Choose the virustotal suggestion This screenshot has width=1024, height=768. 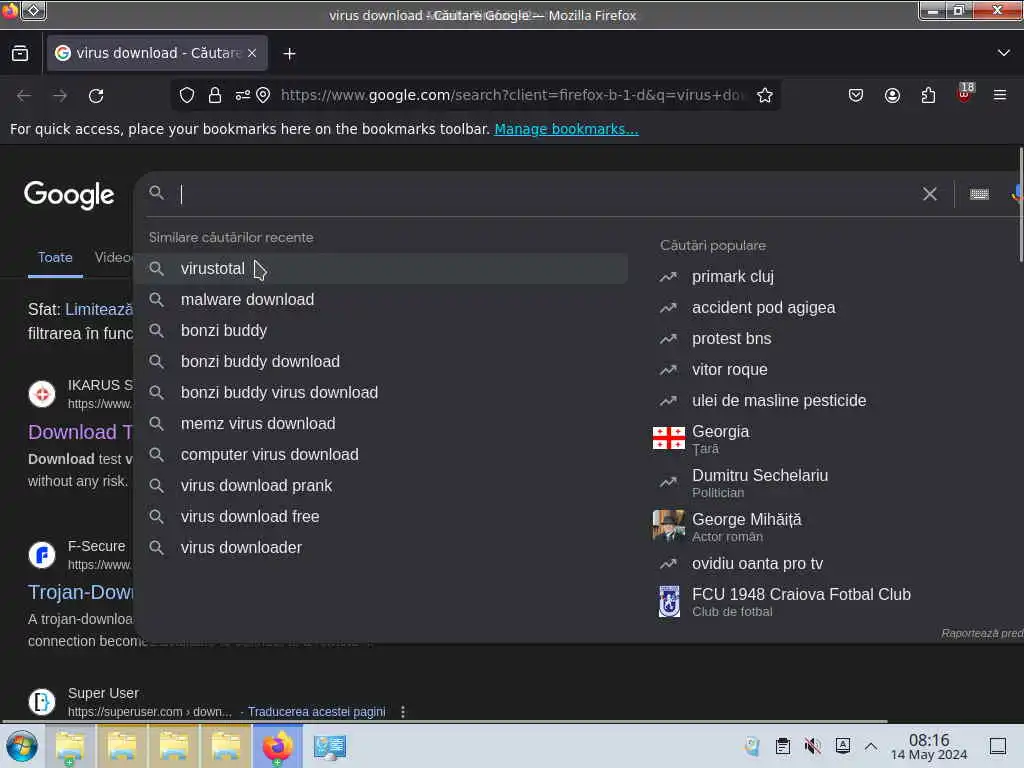(381, 268)
